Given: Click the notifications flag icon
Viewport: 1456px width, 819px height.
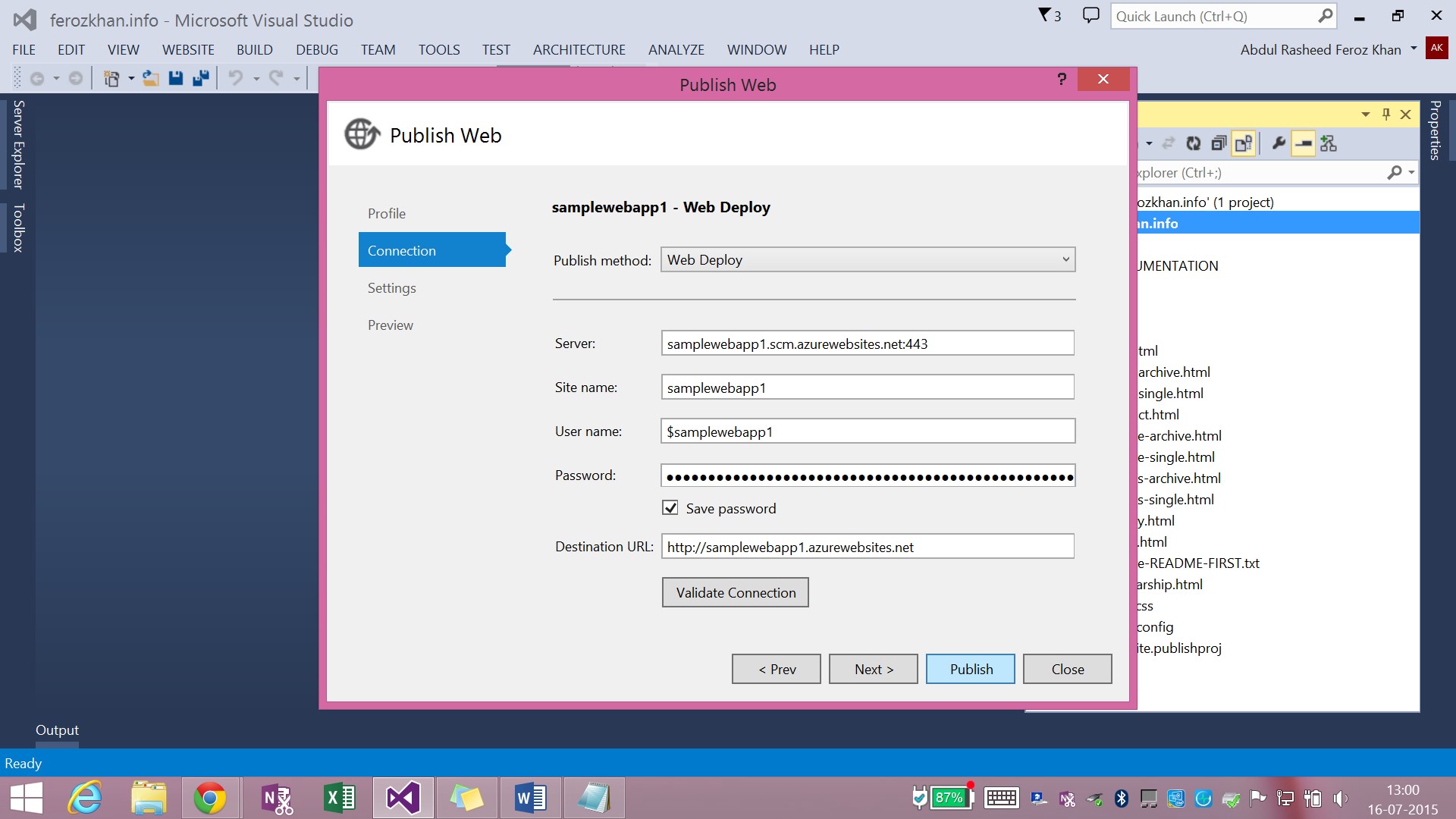Looking at the screenshot, I should pyautogui.click(x=1050, y=16).
